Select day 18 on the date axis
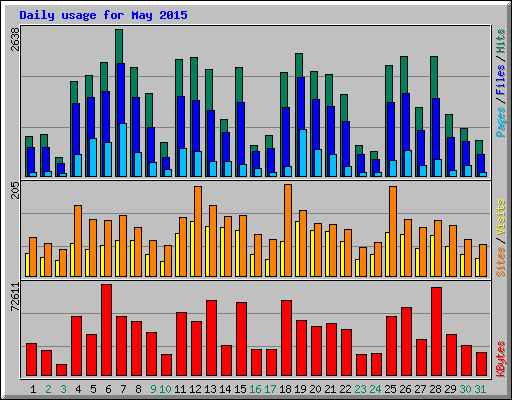Viewport: 512px width, 400px height. click(285, 389)
